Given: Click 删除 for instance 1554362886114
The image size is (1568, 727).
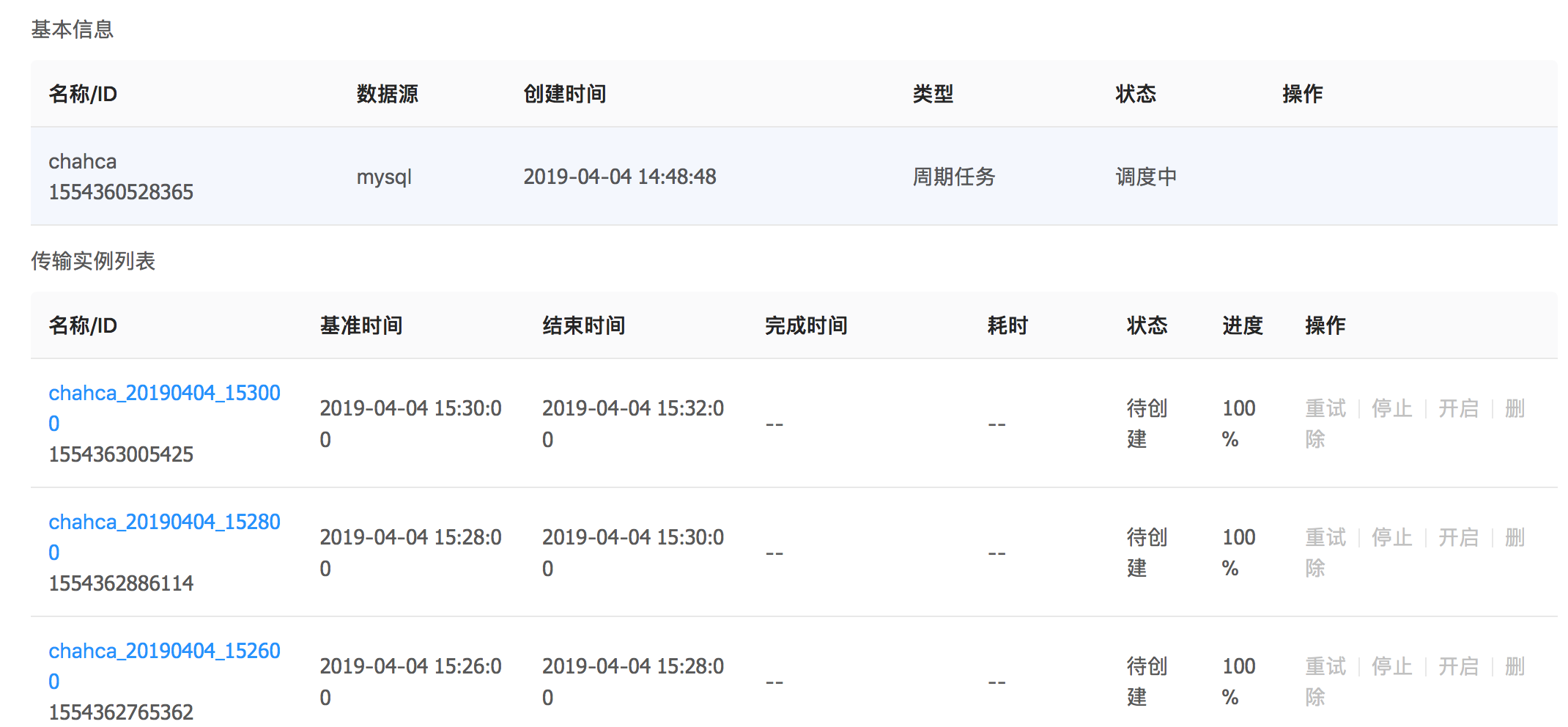Looking at the screenshot, I should (1515, 537).
